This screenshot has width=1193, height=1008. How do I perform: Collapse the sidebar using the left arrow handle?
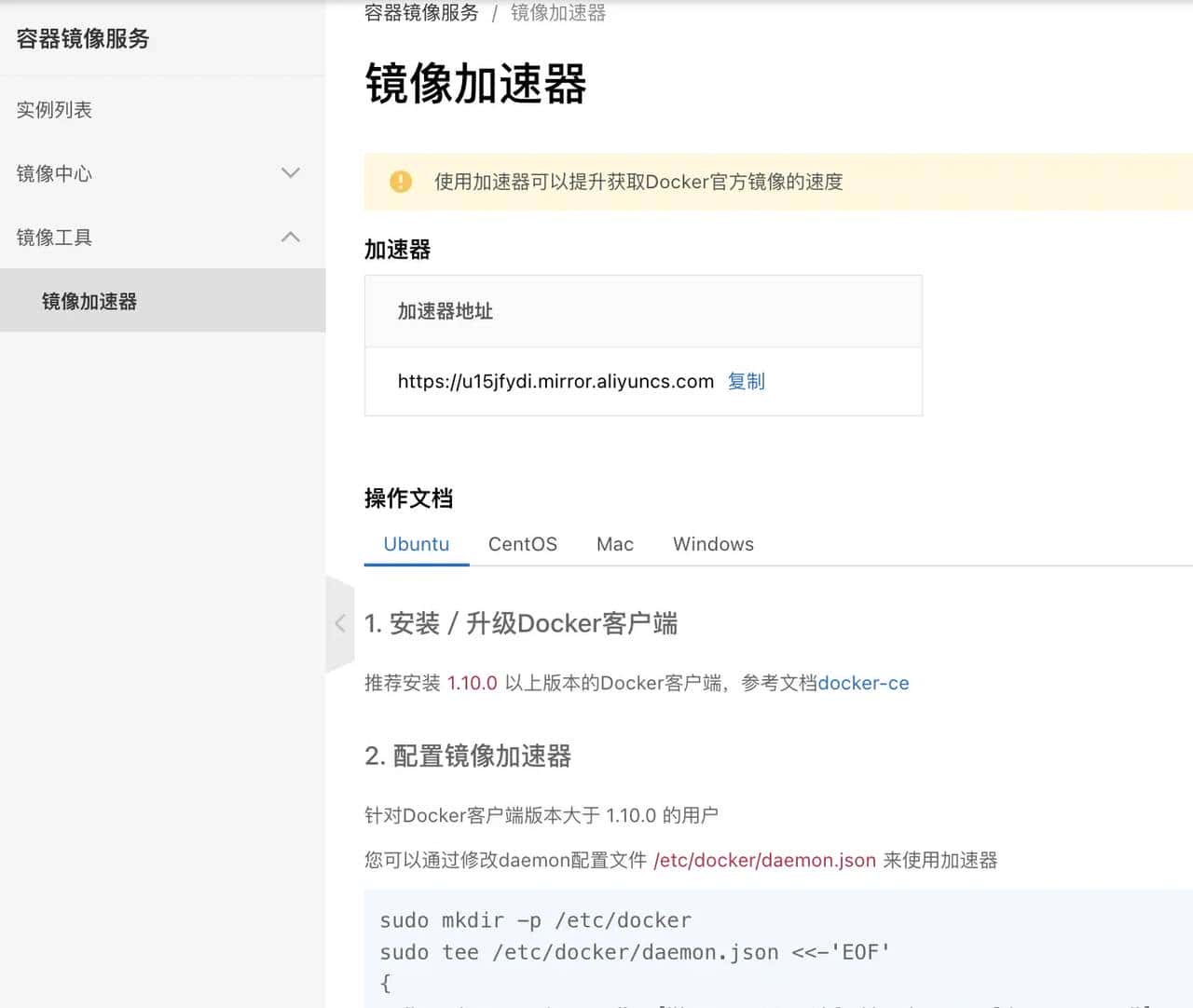(x=339, y=623)
